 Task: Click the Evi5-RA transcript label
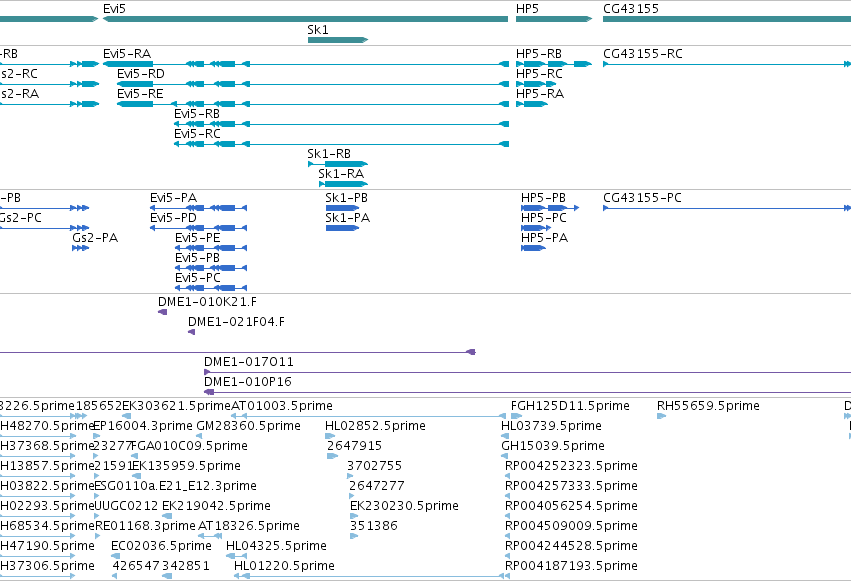(127, 54)
